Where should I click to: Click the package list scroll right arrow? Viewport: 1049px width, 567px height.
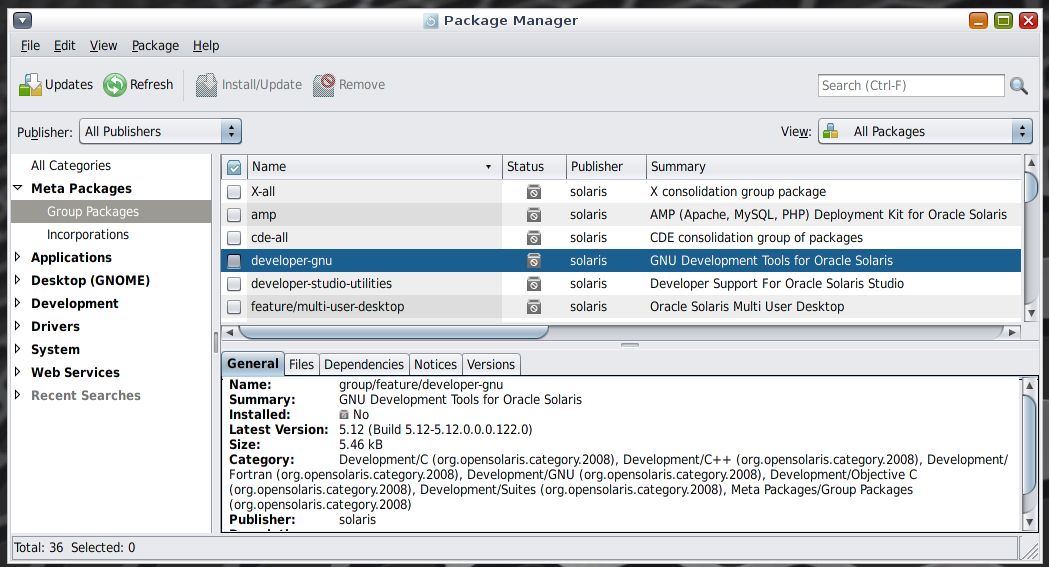coord(1012,332)
